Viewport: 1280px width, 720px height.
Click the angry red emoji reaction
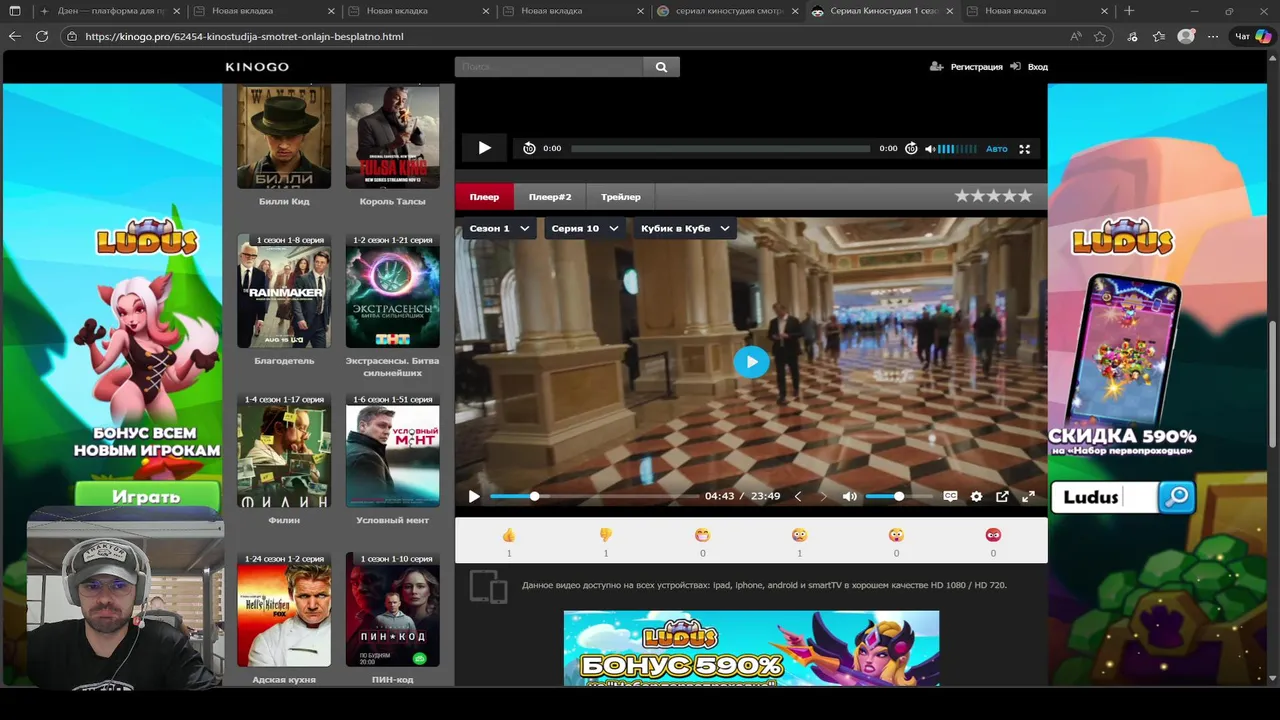pos(993,535)
